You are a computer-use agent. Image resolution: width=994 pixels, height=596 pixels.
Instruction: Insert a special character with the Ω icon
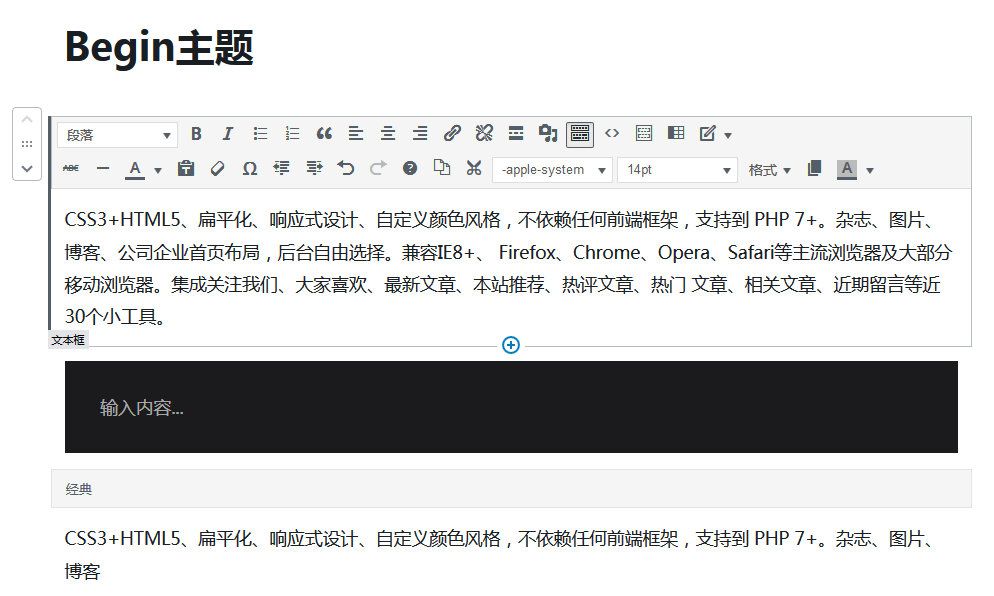pos(251,169)
